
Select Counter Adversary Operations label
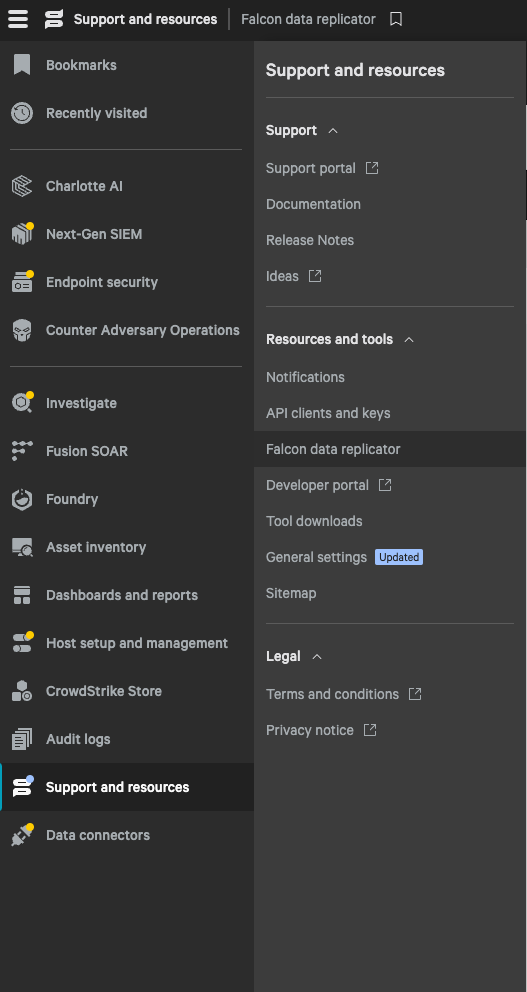142,330
